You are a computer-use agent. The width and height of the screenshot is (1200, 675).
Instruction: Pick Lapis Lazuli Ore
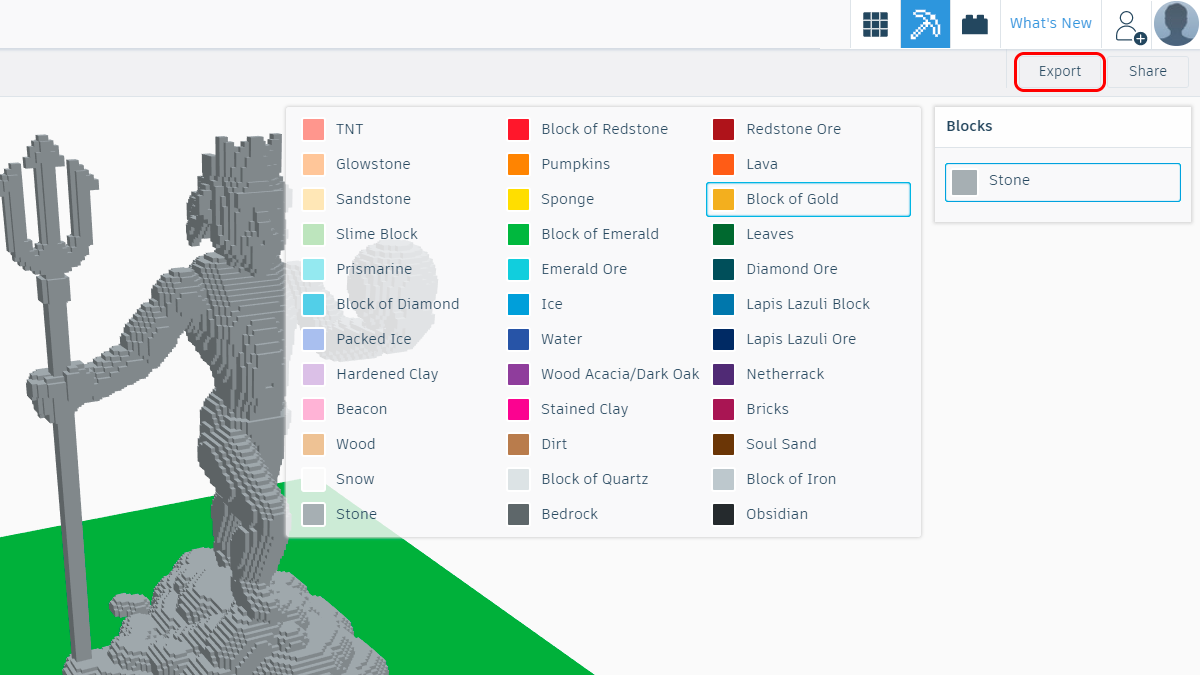[808, 339]
